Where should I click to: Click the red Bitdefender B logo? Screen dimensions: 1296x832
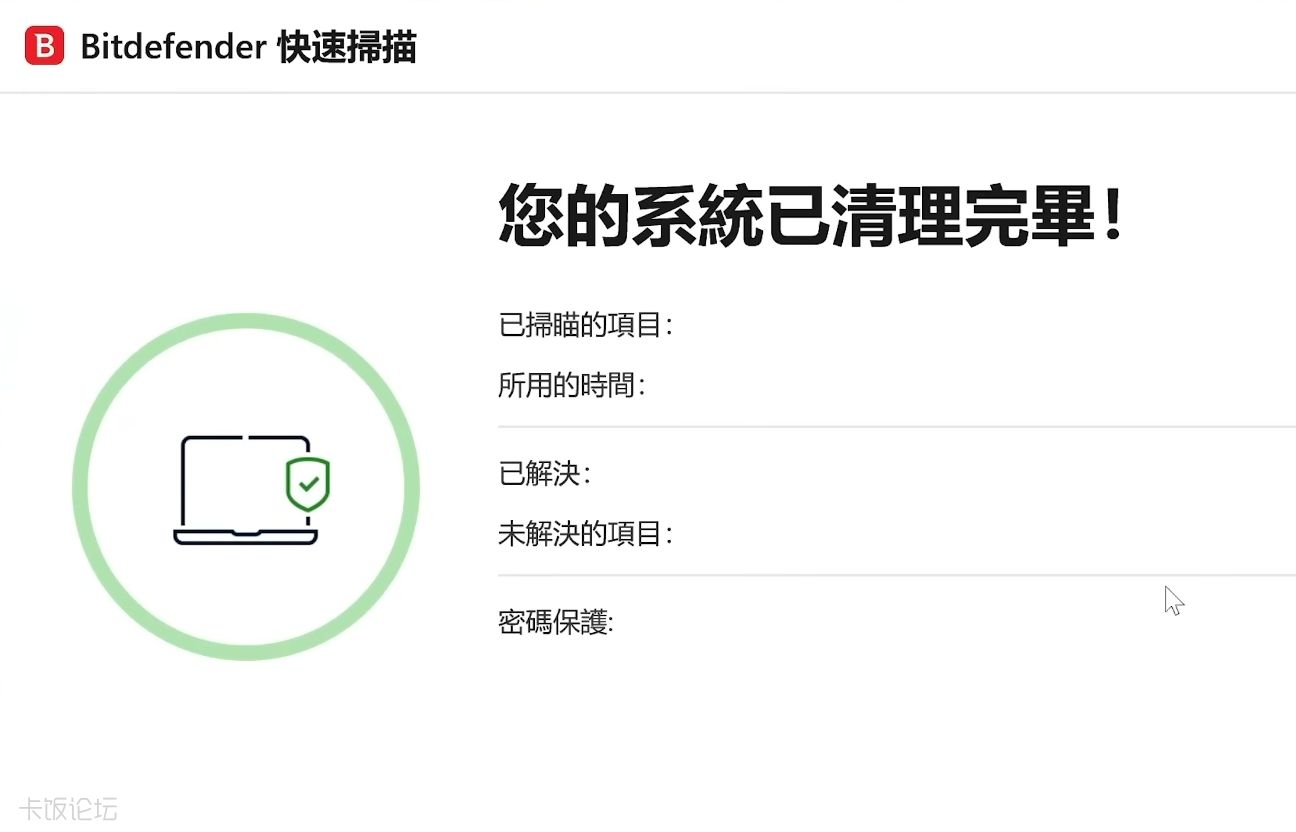(45, 47)
